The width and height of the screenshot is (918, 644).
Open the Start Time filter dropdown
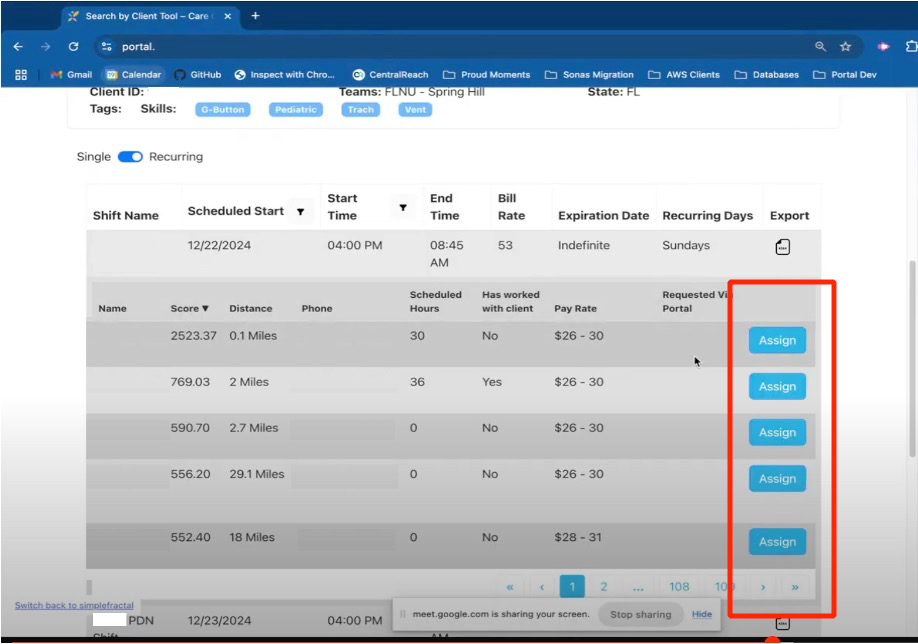(403, 208)
